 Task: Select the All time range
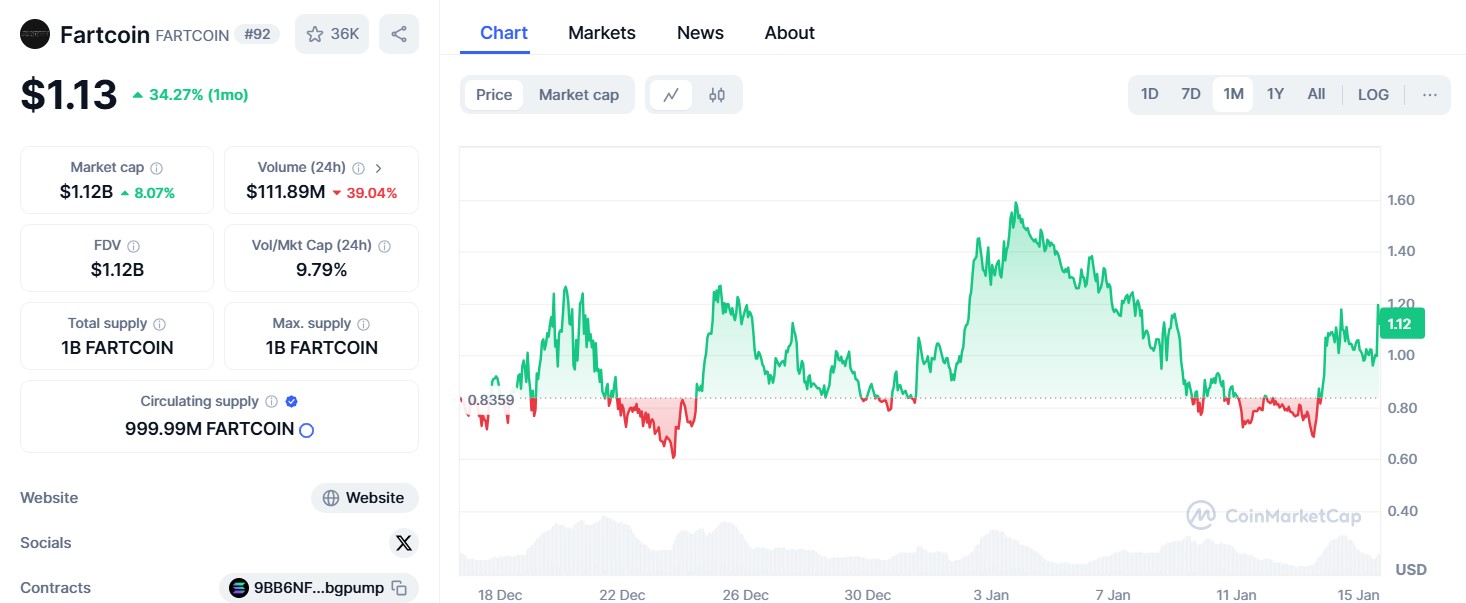pos(1316,94)
